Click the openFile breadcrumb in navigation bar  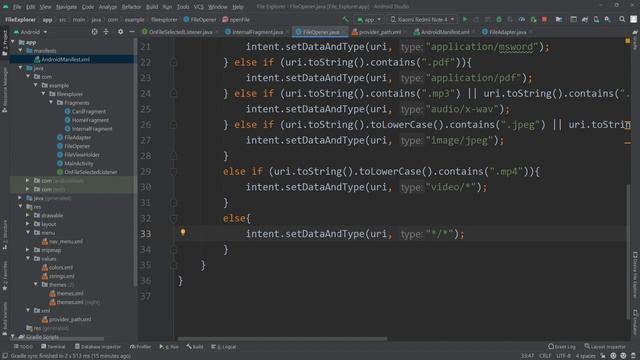[236, 19]
